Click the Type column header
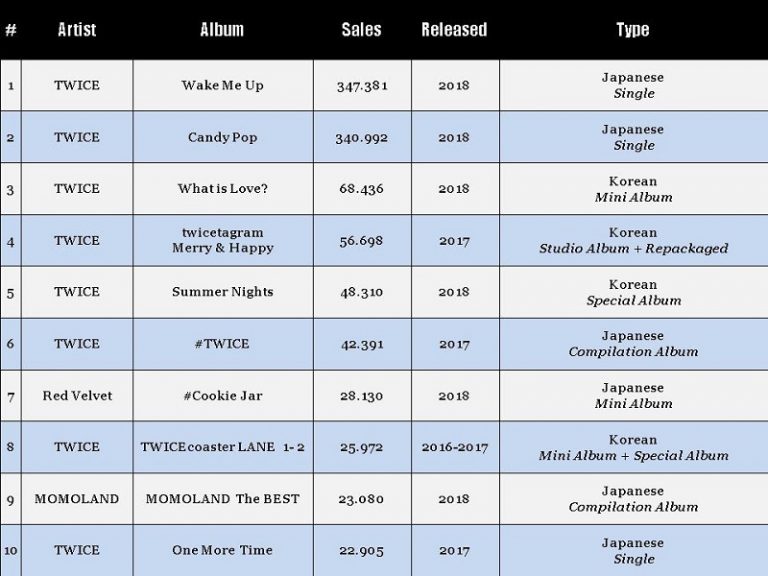The width and height of the screenshot is (768, 576). click(633, 29)
